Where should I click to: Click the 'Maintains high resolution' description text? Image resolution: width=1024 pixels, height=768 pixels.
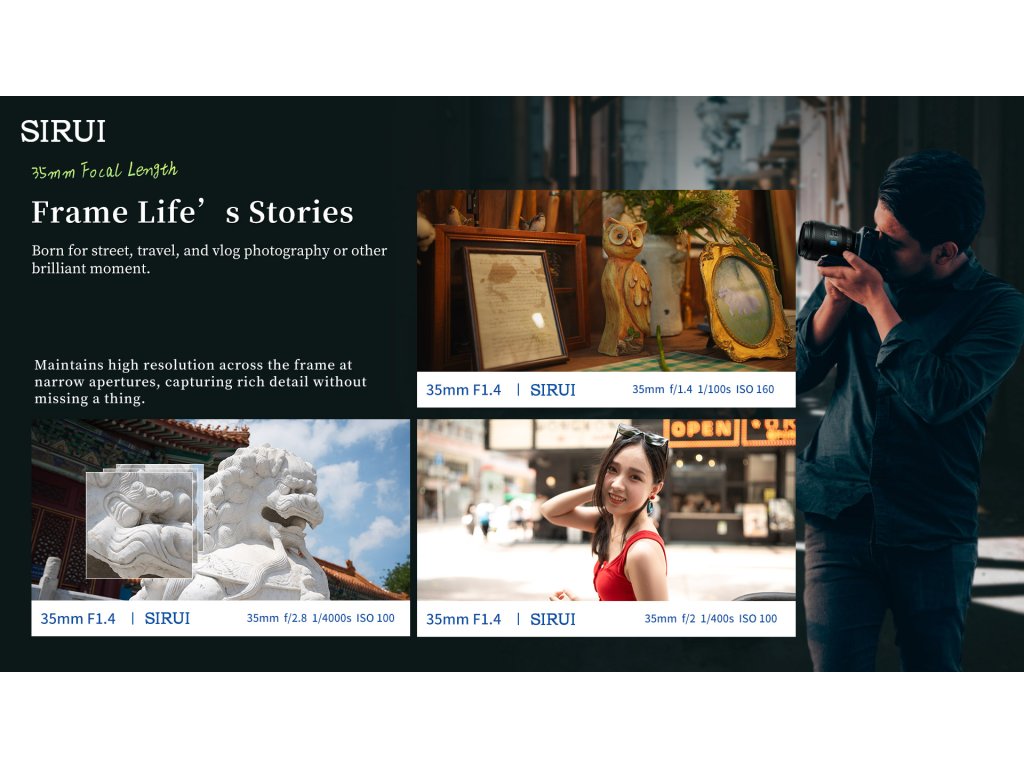200,381
